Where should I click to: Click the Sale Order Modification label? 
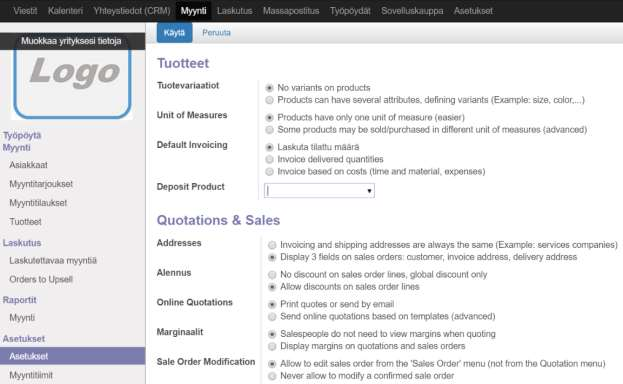click(206, 362)
